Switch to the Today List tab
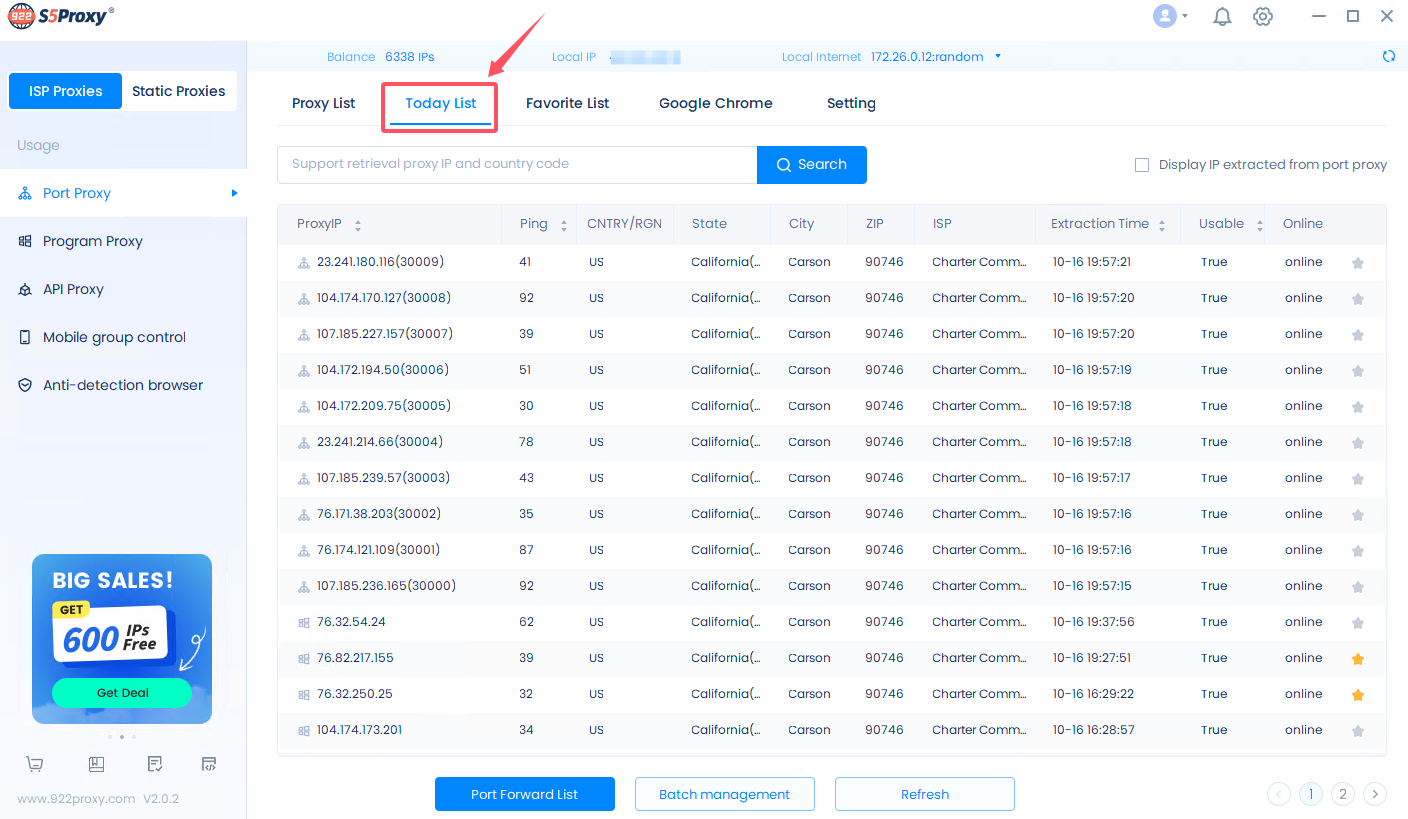This screenshot has width=1408, height=819. (x=441, y=103)
